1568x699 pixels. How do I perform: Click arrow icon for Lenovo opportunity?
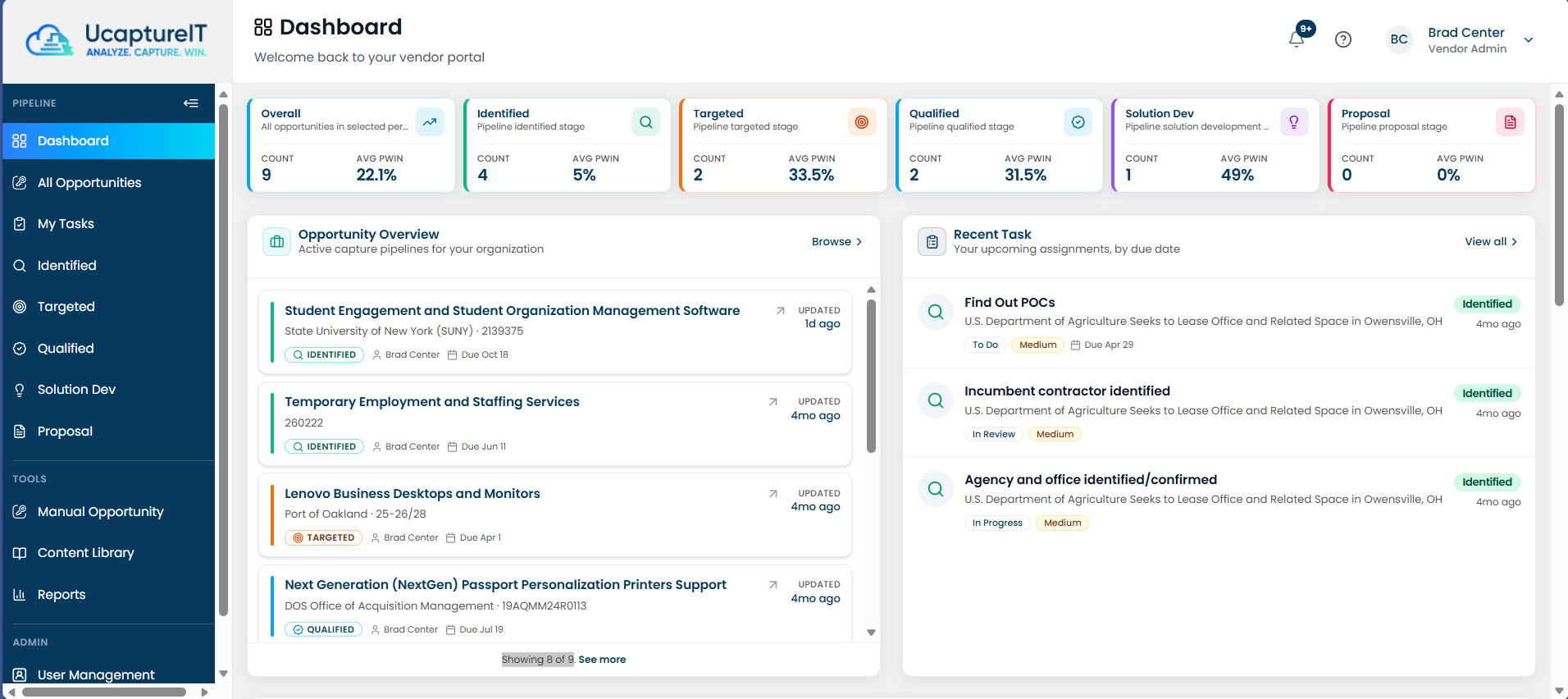click(773, 494)
